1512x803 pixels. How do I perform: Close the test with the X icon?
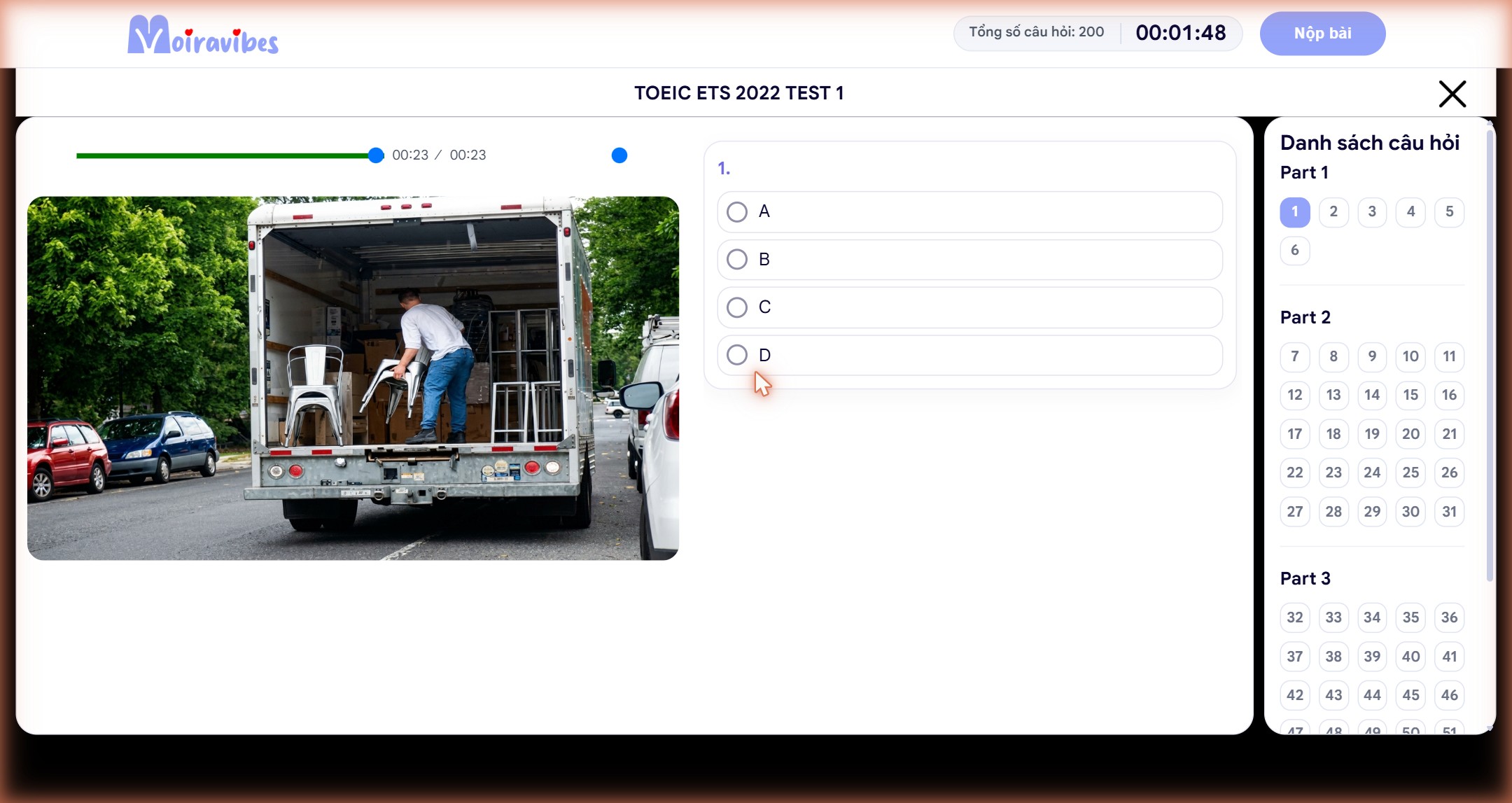[x=1452, y=93]
